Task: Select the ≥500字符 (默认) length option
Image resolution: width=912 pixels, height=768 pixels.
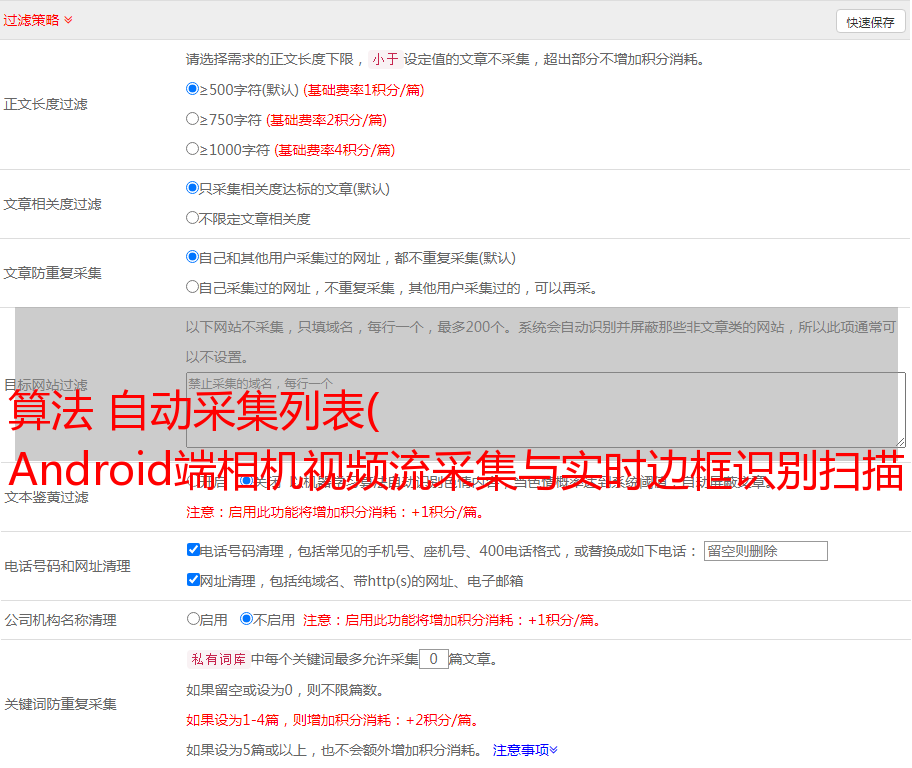Action: (192, 88)
